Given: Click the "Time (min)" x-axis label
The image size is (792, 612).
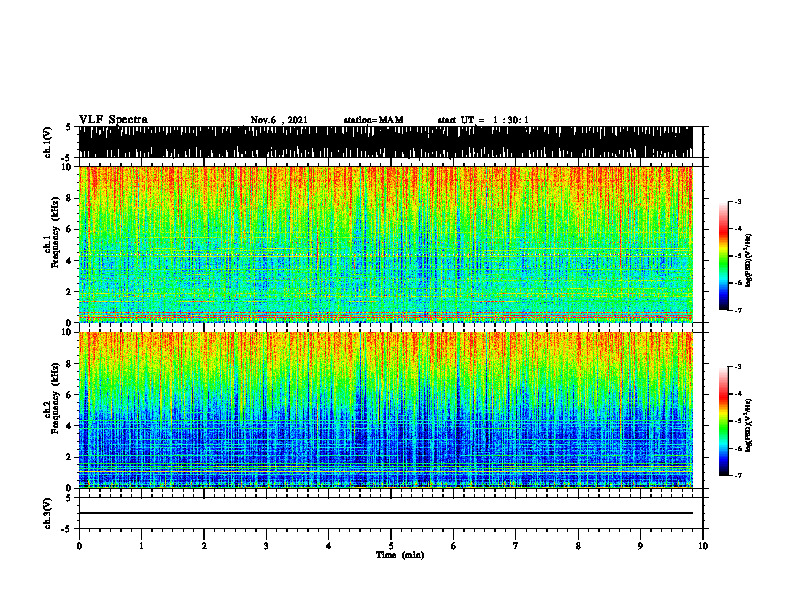Looking at the screenshot, I should click(x=400, y=555).
